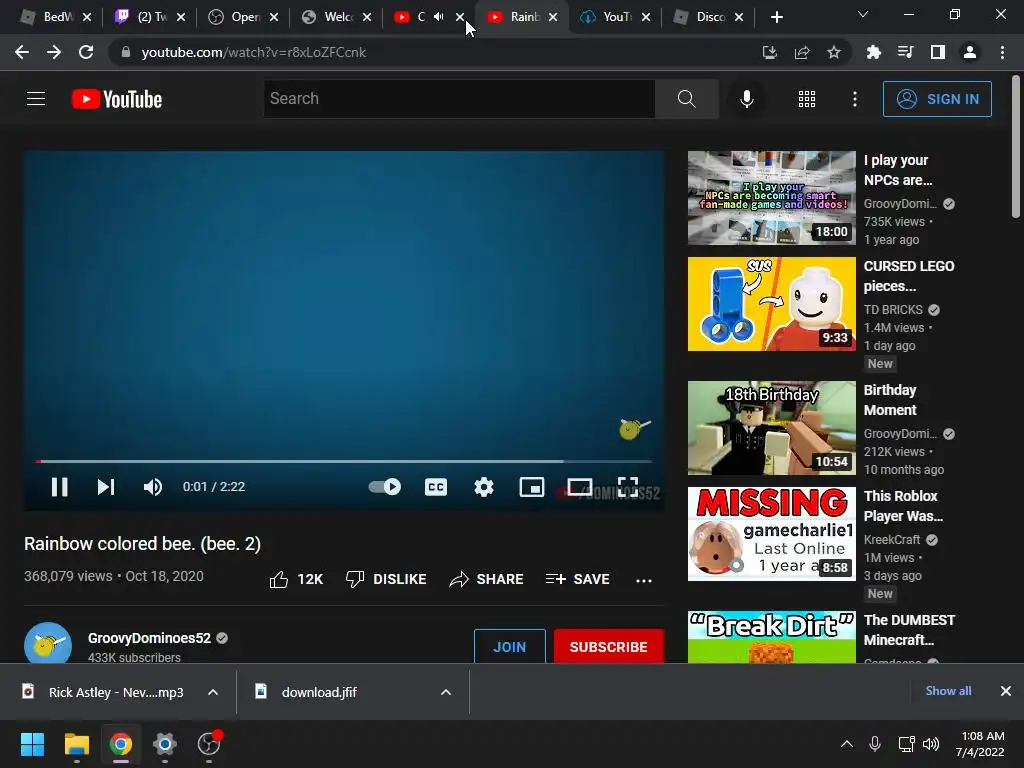Click the DISLIKE button

(x=386, y=579)
